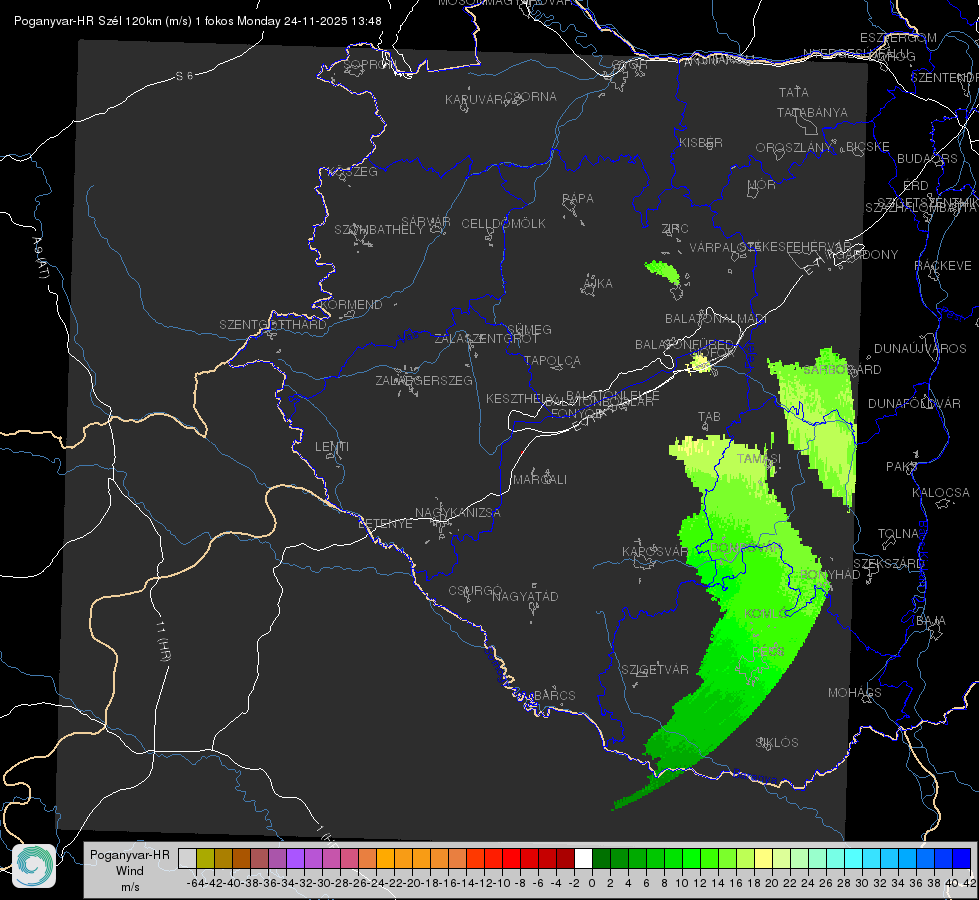Click the legend label Poganyvar-HR Wind m/s
This screenshot has height=900, width=979.
130,870
